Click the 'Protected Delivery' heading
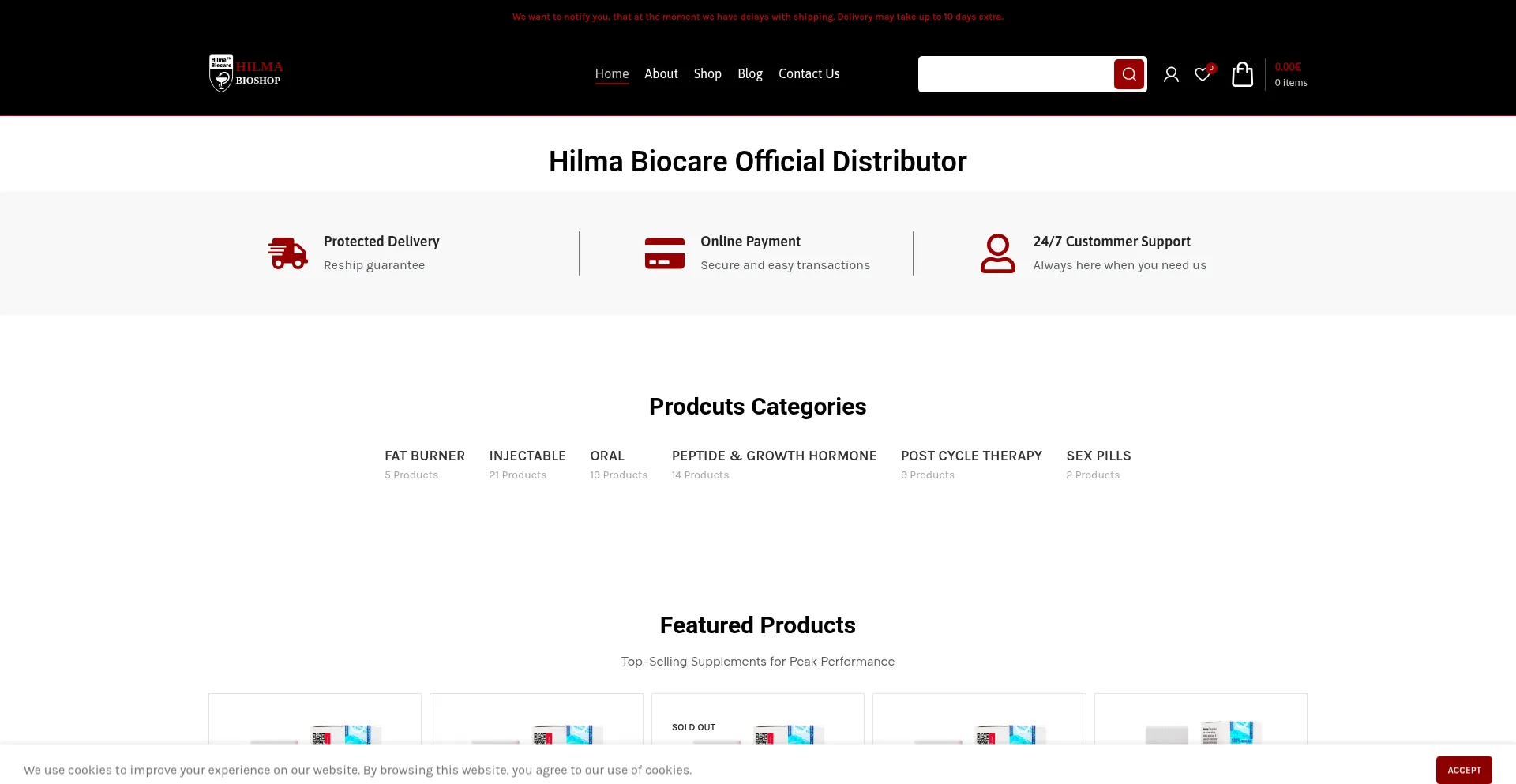 (x=381, y=242)
